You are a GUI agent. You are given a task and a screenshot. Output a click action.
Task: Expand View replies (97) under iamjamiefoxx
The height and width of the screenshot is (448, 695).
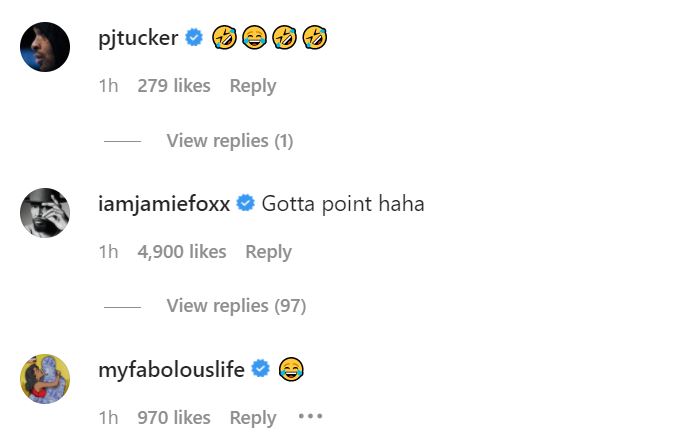click(236, 306)
